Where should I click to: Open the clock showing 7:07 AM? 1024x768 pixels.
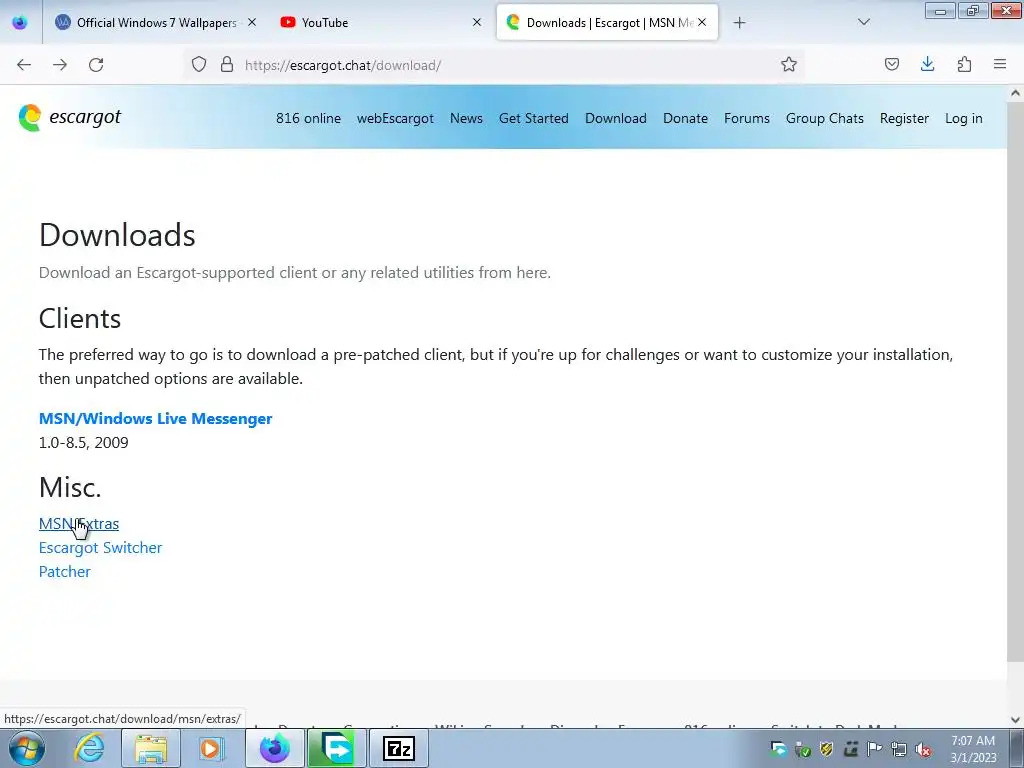(973, 749)
